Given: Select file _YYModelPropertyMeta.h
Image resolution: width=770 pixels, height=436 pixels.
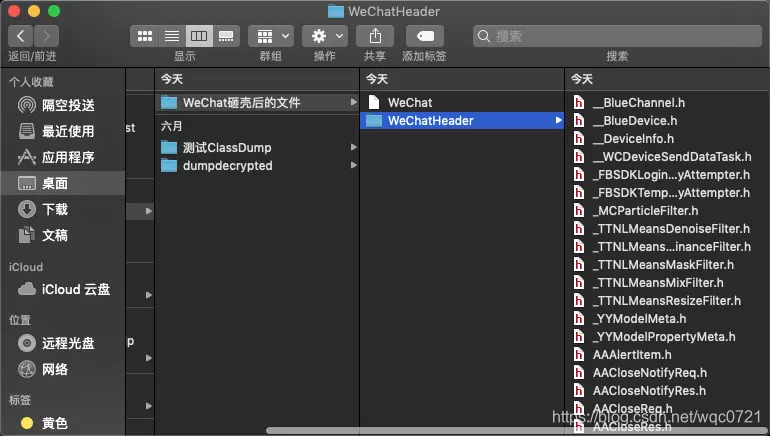Looking at the screenshot, I should tap(664, 337).
